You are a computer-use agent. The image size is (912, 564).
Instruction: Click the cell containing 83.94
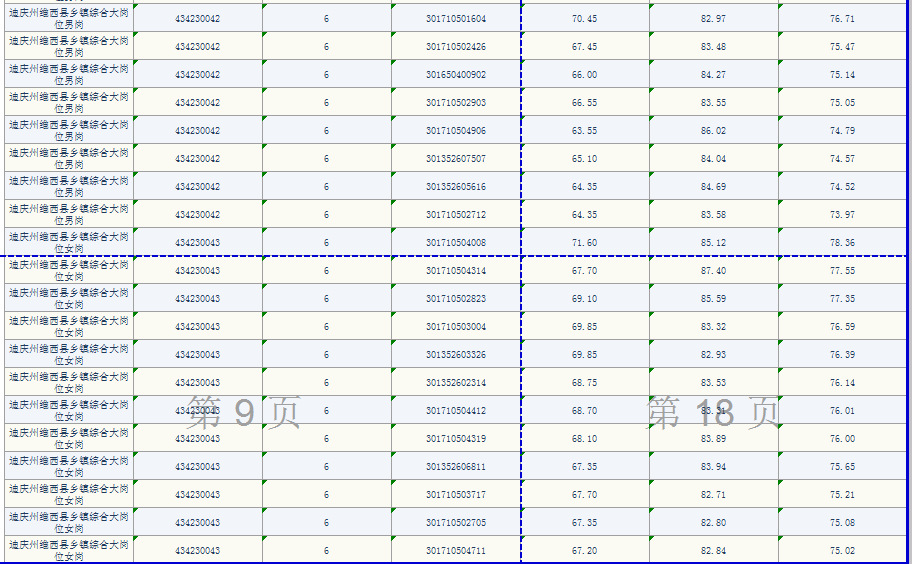713,467
